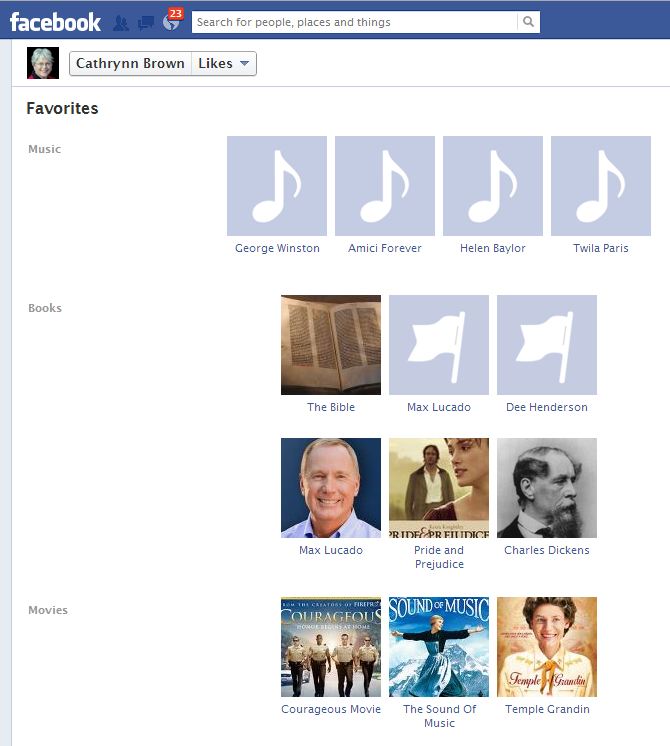Open the friend requests icon

coord(121,22)
